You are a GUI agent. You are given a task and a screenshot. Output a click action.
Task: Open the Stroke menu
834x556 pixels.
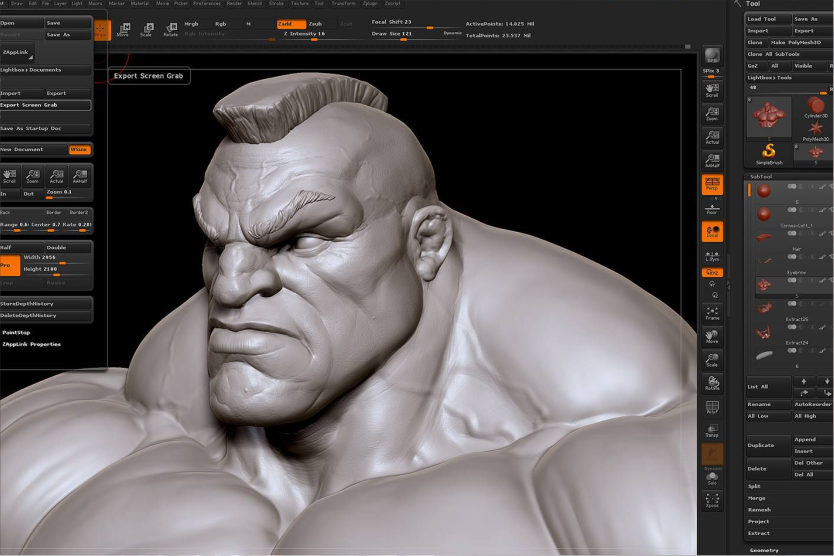[x=276, y=3]
